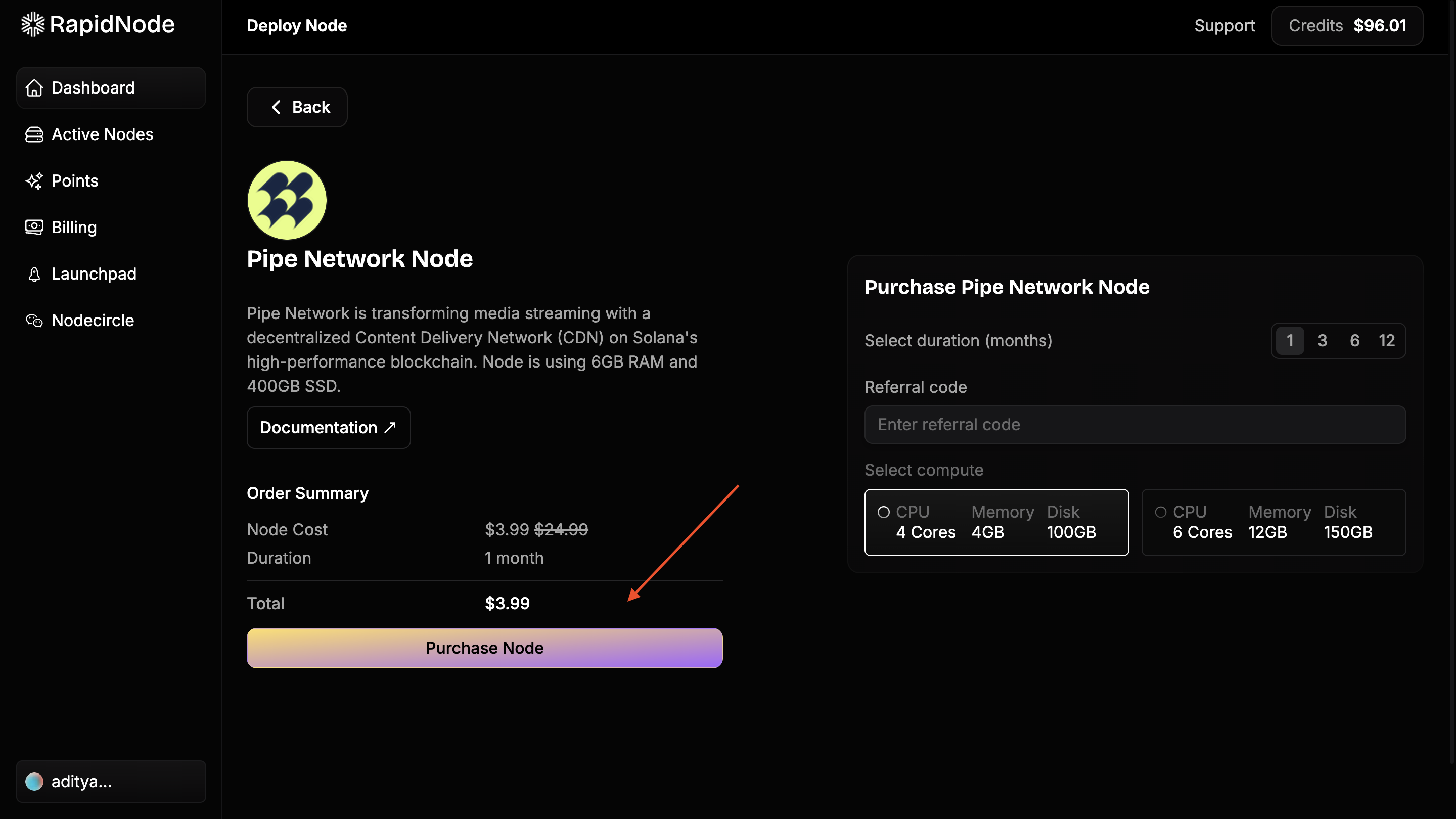Select the 6 Cores compute radio button
The image size is (1456, 819).
pos(1160,512)
